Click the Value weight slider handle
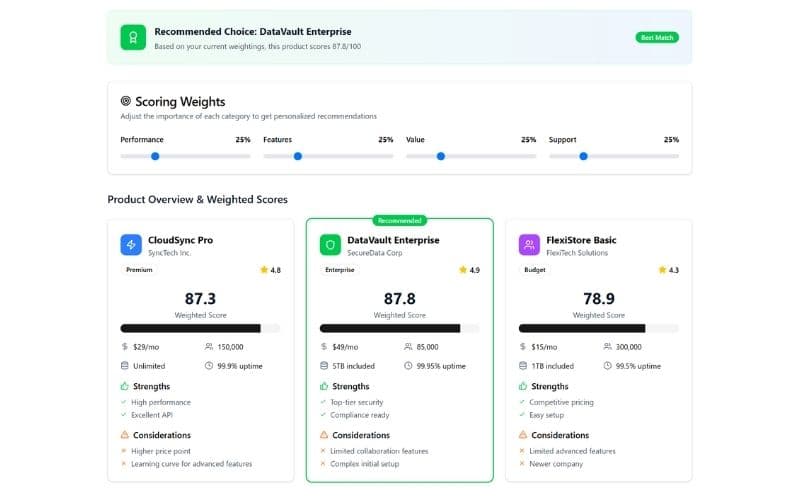This screenshot has width=800, height=500. tap(440, 156)
